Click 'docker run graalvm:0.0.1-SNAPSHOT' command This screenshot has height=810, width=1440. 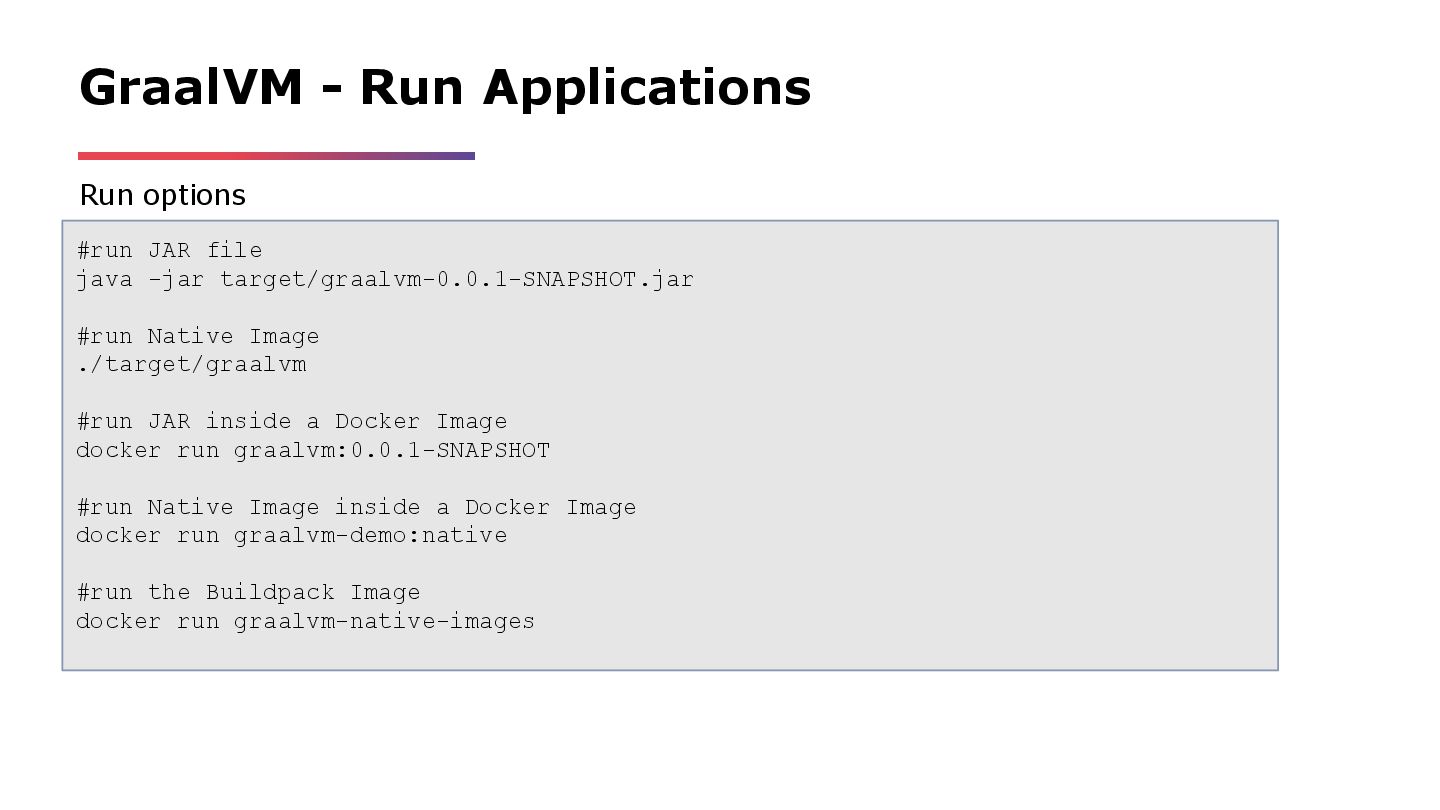click(313, 450)
